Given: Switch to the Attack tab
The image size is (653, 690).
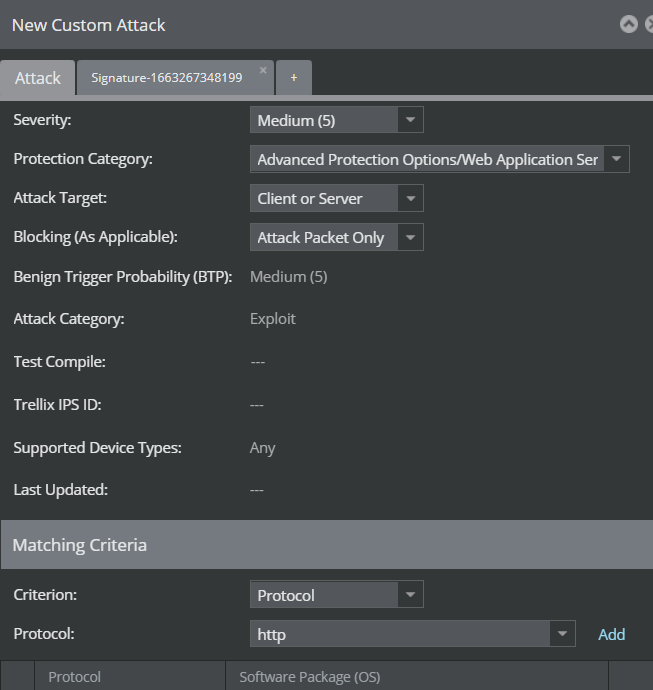Looking at the screenshot, I should [38, 78].
